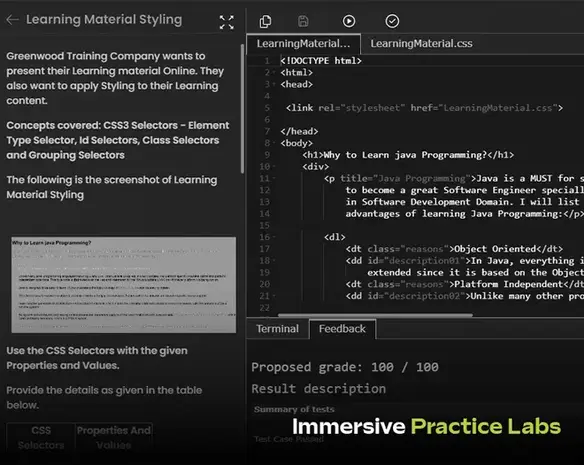The height and width of the screenshot is (465, 584).
Task: Click line number 15 in the gutter
Action: coord(264,225)
